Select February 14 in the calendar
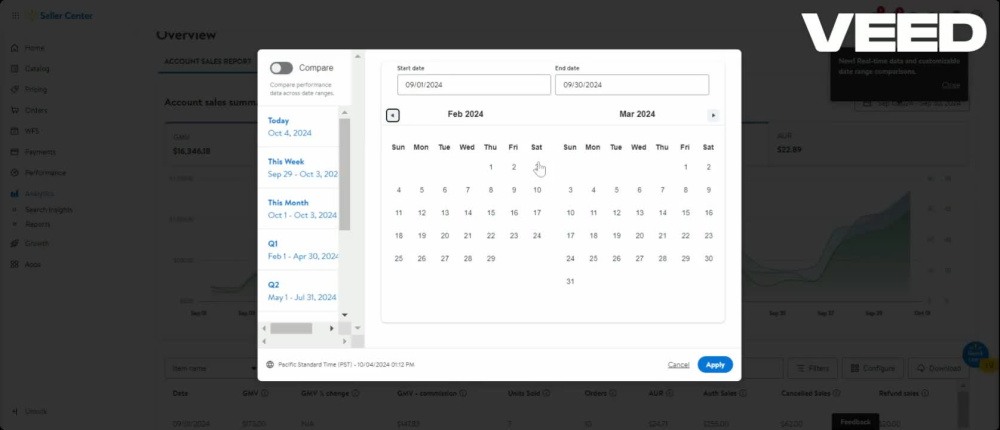1000x430 pixels. coord(467,213)
